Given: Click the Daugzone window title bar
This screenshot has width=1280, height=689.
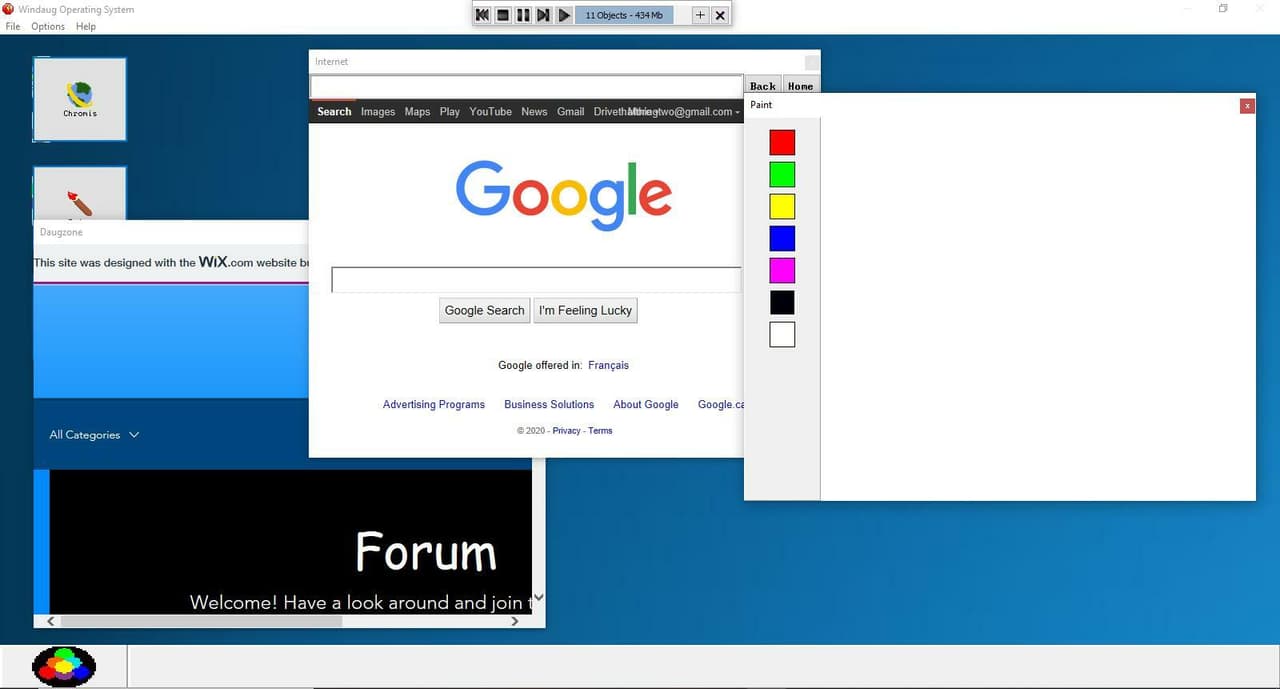Looking at the screenshot, I should tap(171, 232).
